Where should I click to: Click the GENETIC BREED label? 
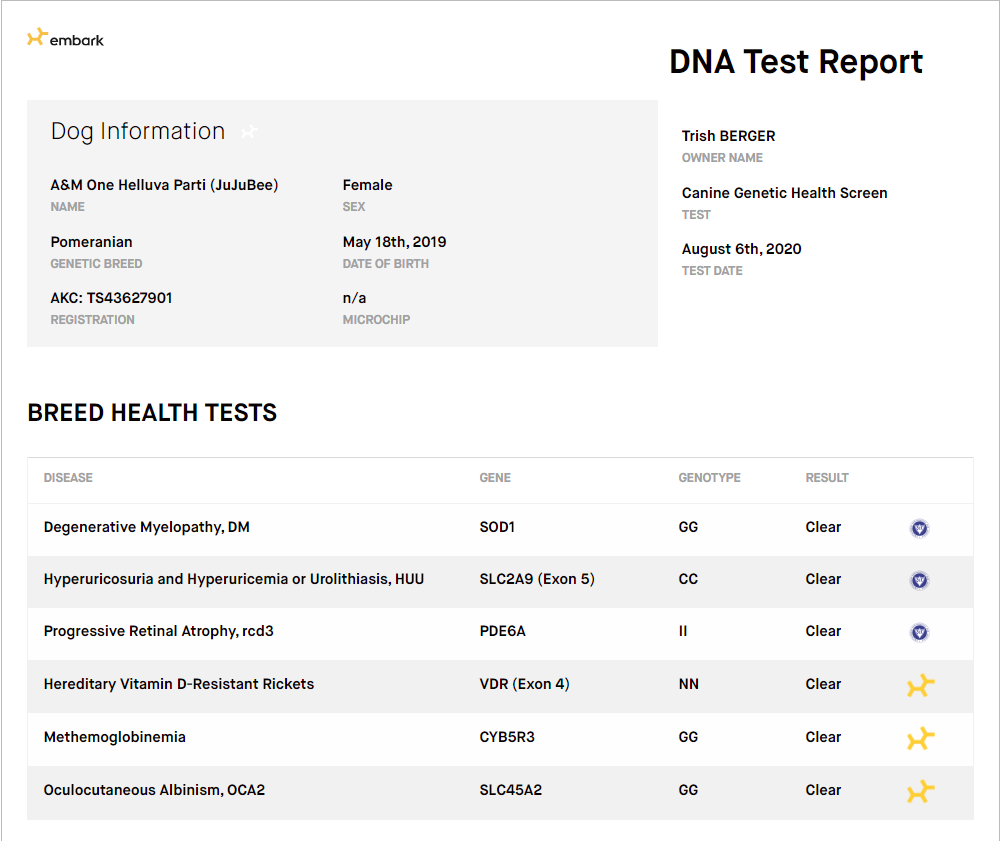click(96, 264)
